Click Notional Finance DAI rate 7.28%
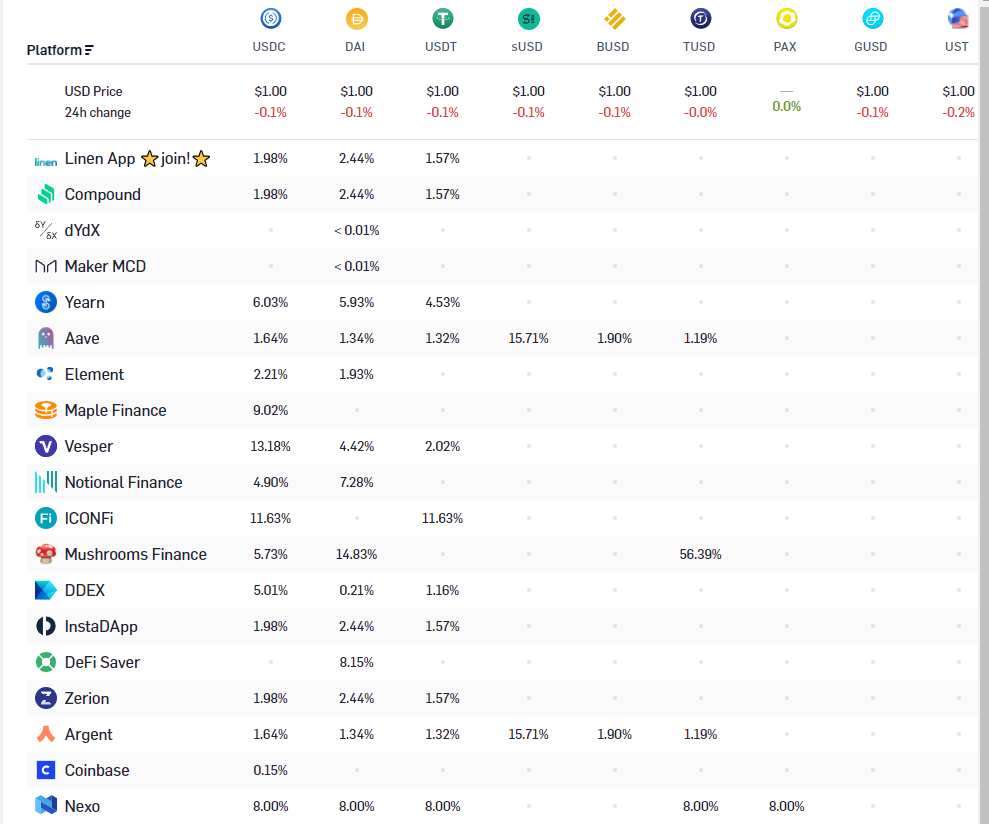The width and height of the screenshot is (989, 824). point(356,482)
